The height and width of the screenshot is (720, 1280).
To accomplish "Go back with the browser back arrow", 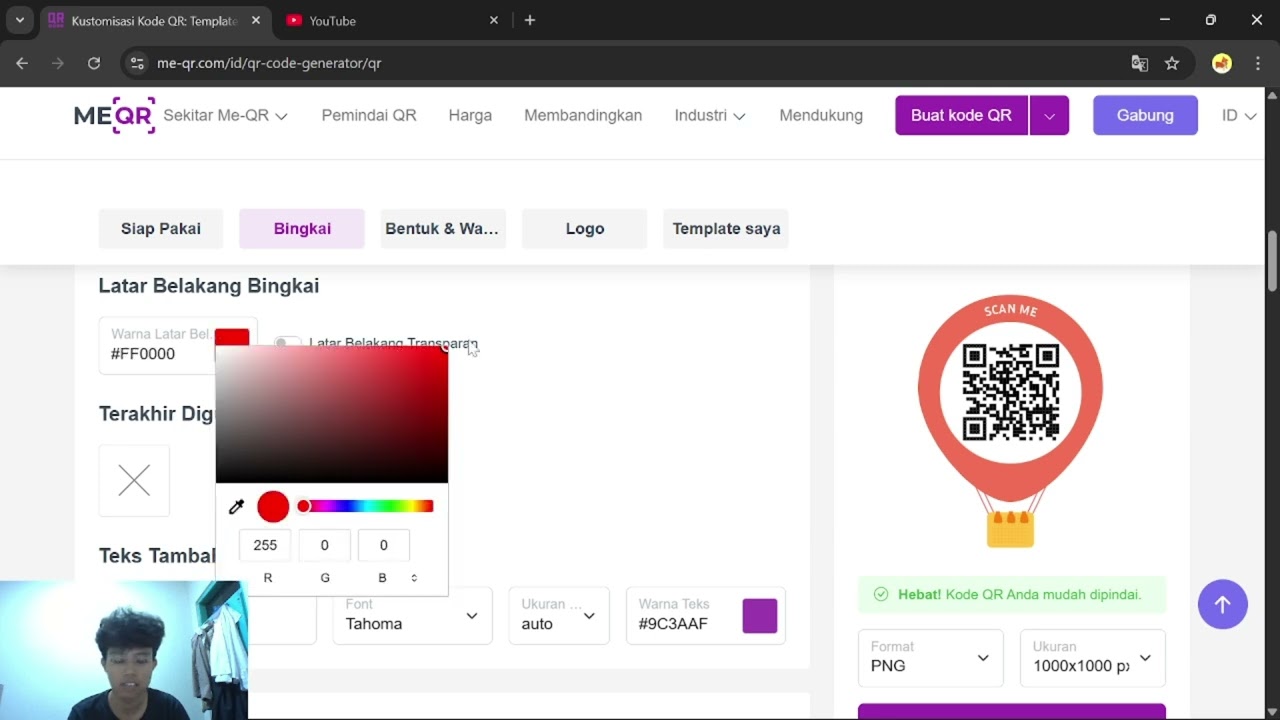I will click(x=22, y=63).
